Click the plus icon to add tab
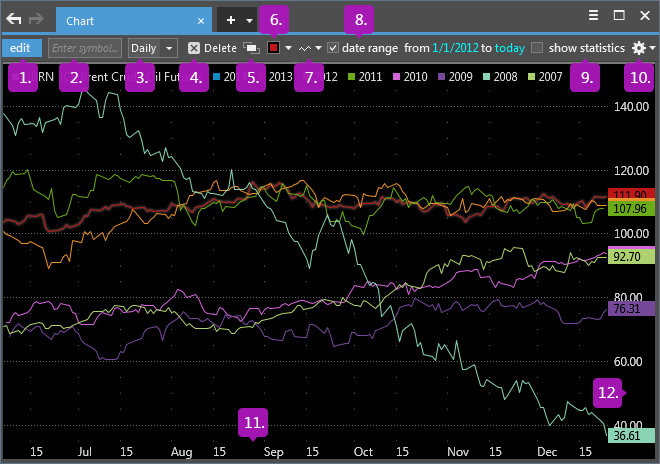 click(231, 19)
